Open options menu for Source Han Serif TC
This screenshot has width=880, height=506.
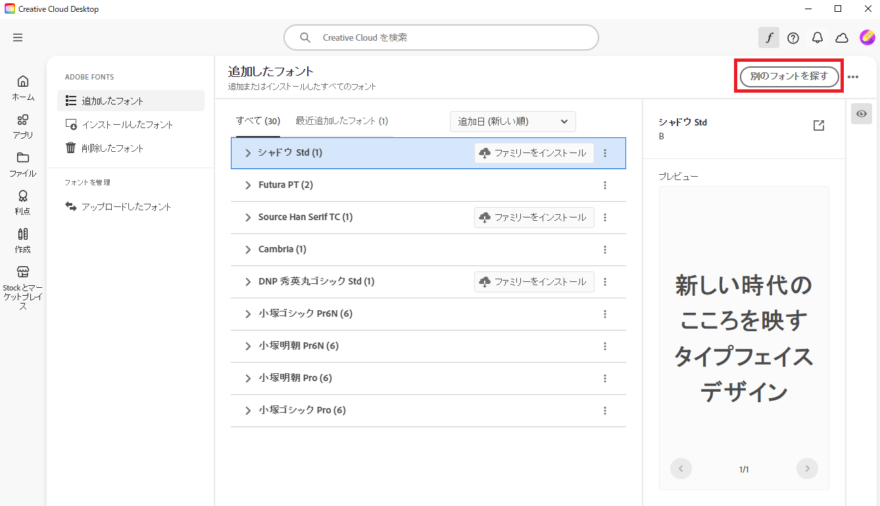click(x=605, y=218)
